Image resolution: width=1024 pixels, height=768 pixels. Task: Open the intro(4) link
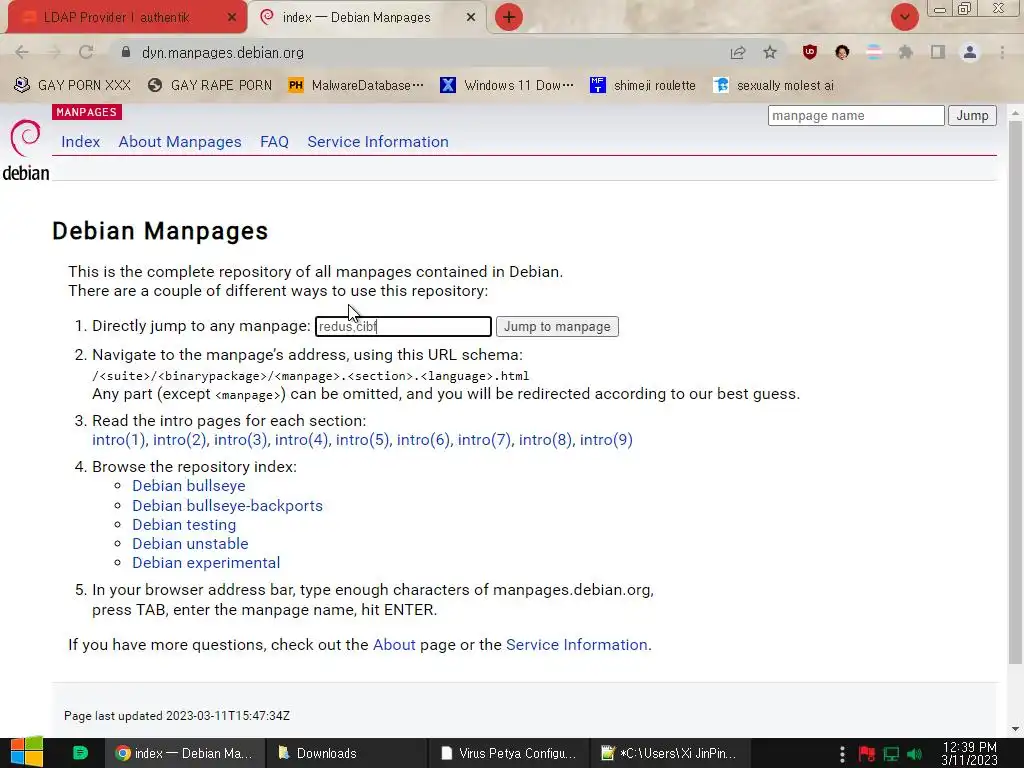(301, 440)
